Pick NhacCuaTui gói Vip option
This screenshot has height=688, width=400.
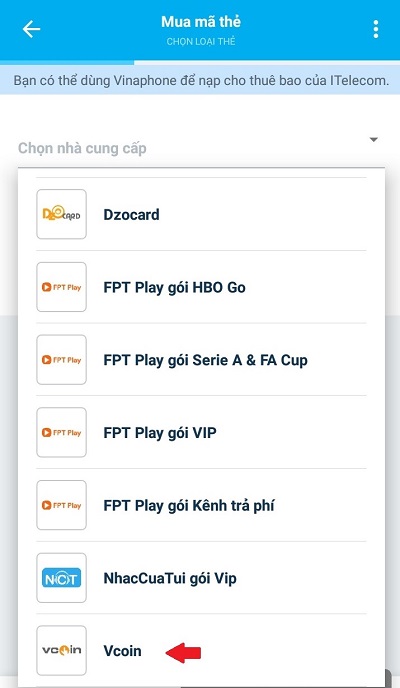pos(201,578)
